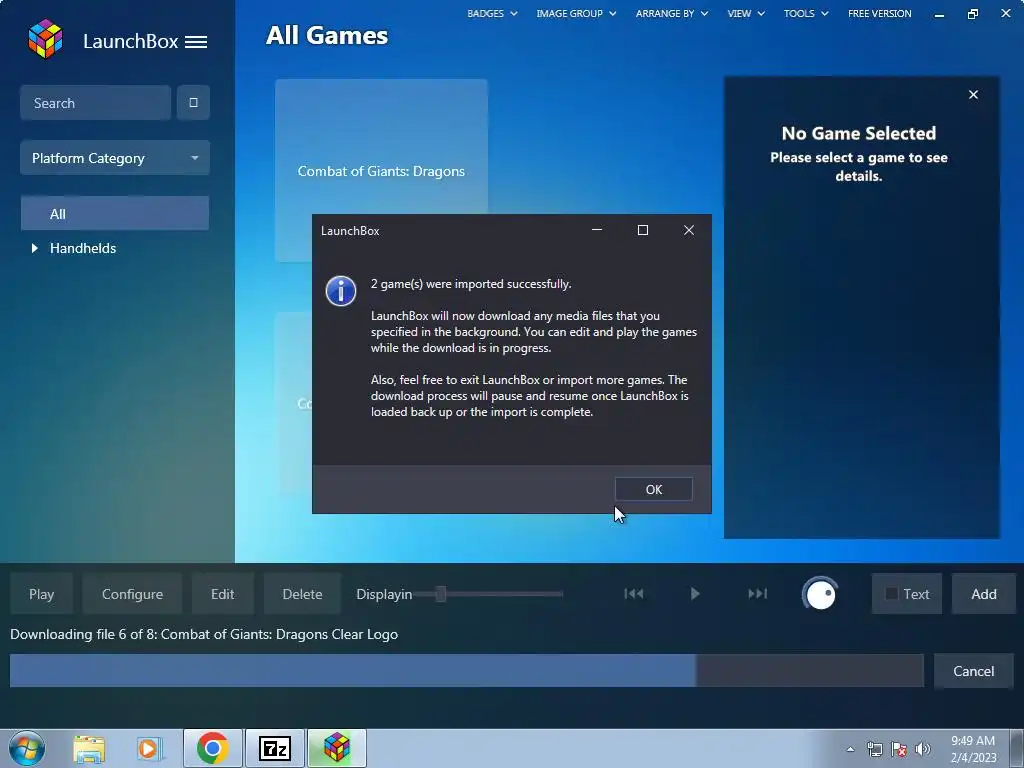The width and height of the screenshot is (1024, 768).
Task: Open the LaunchBox hamburger menu
Action: click(x=196, y=42)
